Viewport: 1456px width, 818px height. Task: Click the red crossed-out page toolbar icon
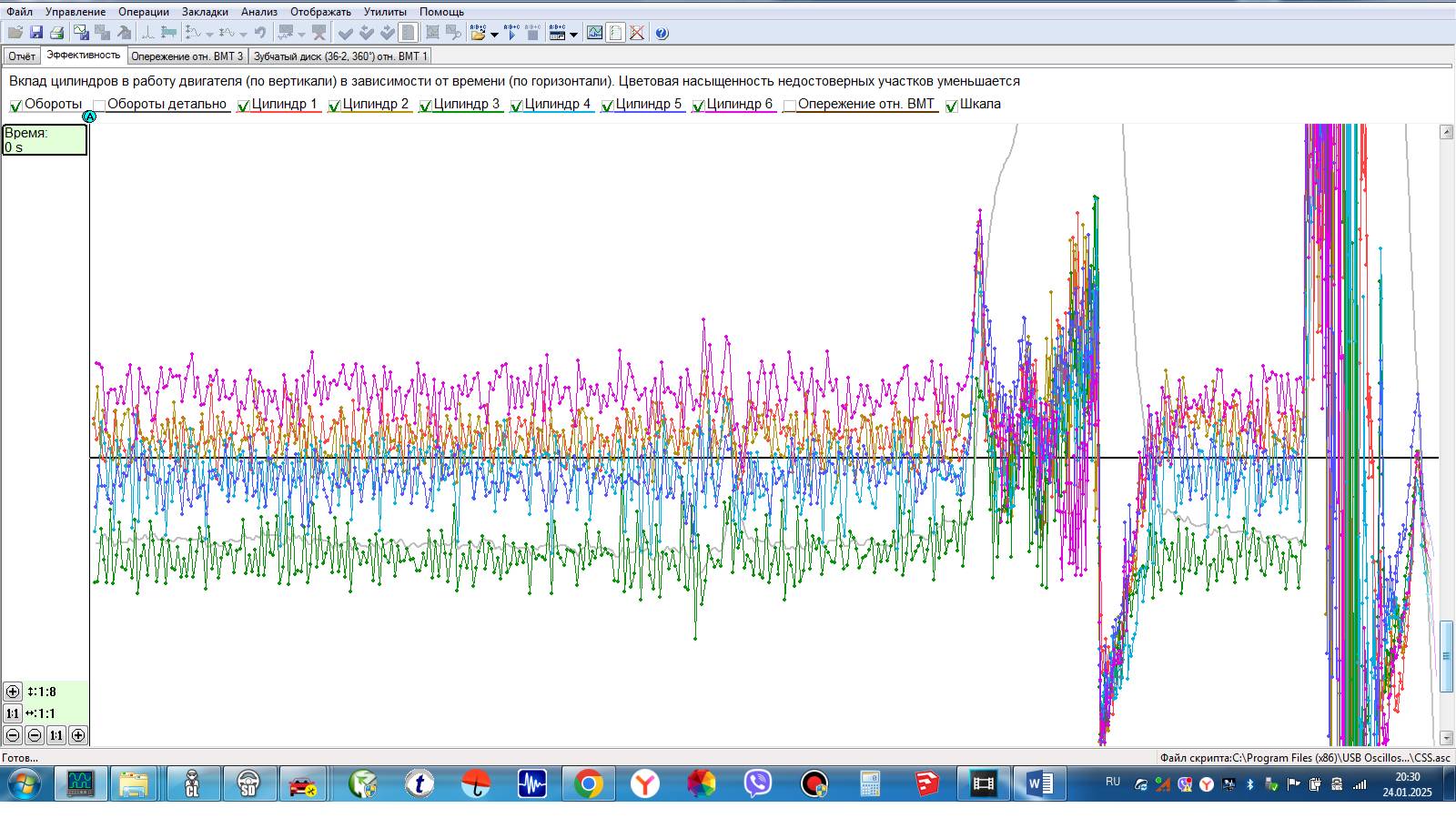[637, 33]
